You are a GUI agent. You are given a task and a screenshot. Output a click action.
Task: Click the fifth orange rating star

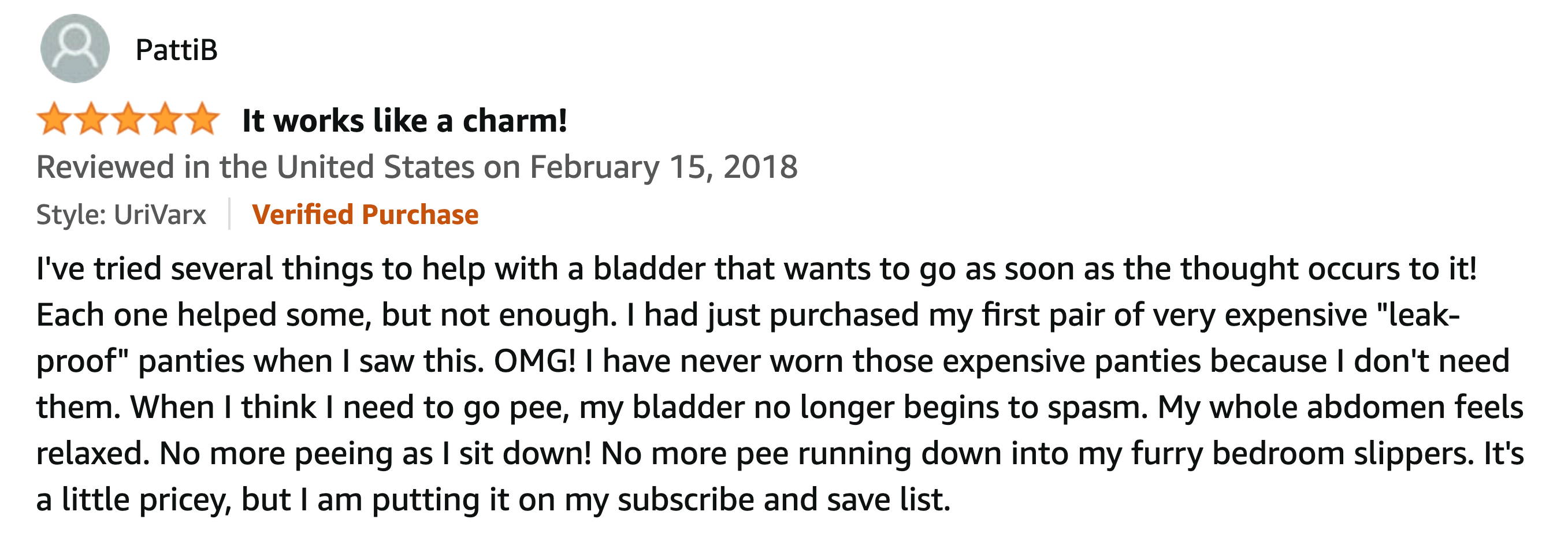201,118
